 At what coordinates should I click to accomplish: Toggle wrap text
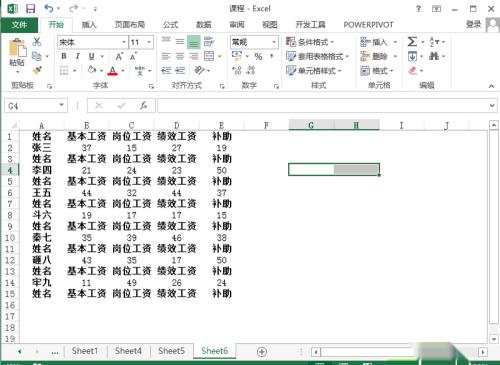tap(209, 42)
